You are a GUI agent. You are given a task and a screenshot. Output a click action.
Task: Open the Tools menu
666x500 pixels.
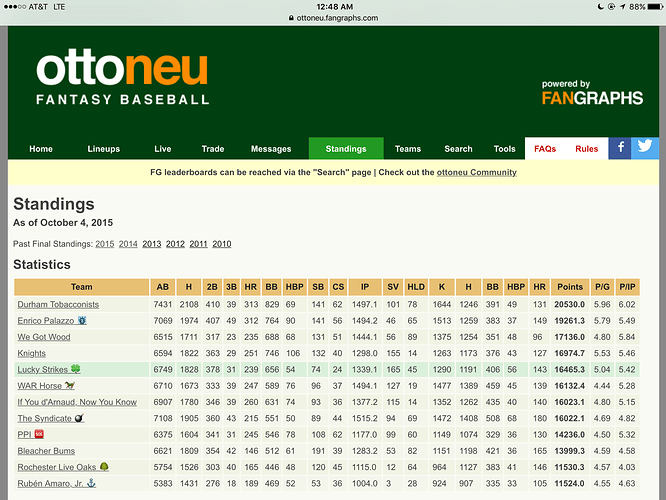pos(505,149)
